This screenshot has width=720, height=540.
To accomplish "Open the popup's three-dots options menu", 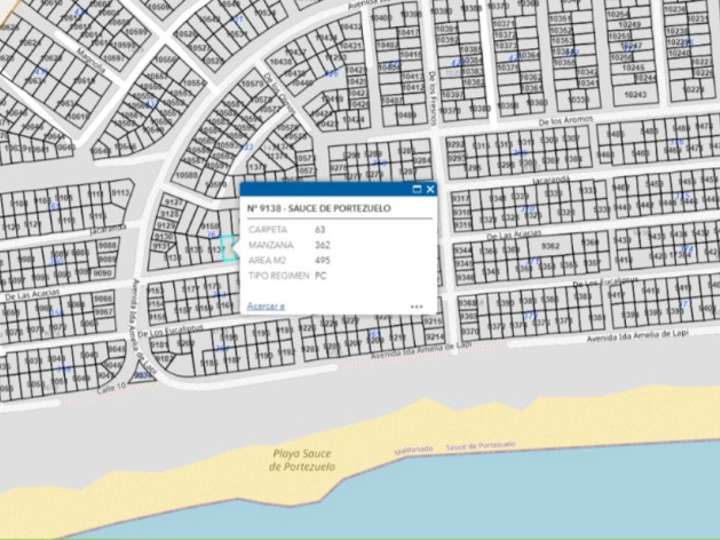I will 416,307.
